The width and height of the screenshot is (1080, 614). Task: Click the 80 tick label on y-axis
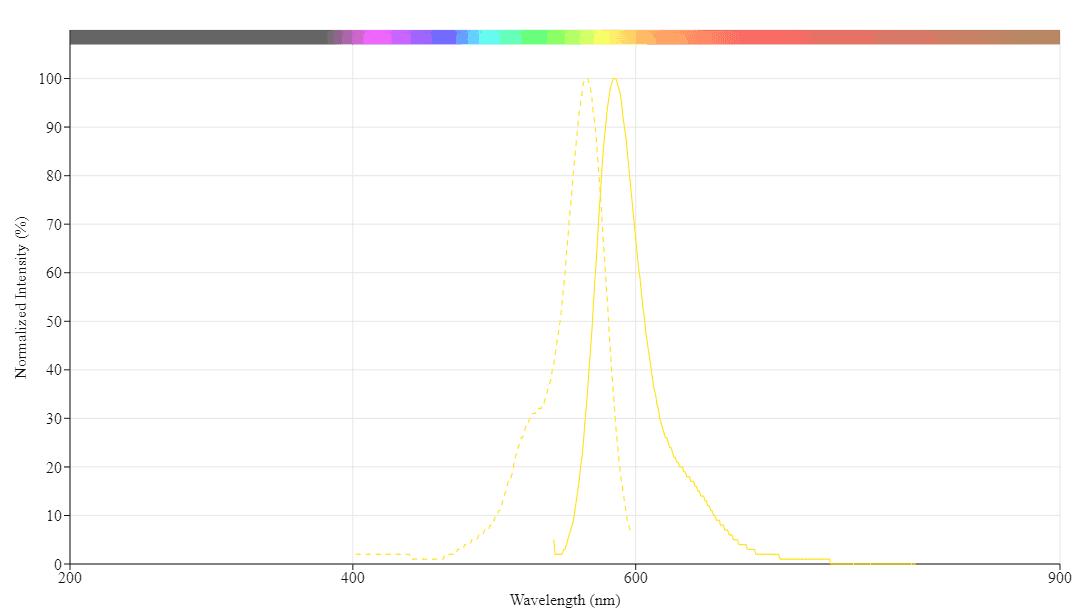[54, 176]
